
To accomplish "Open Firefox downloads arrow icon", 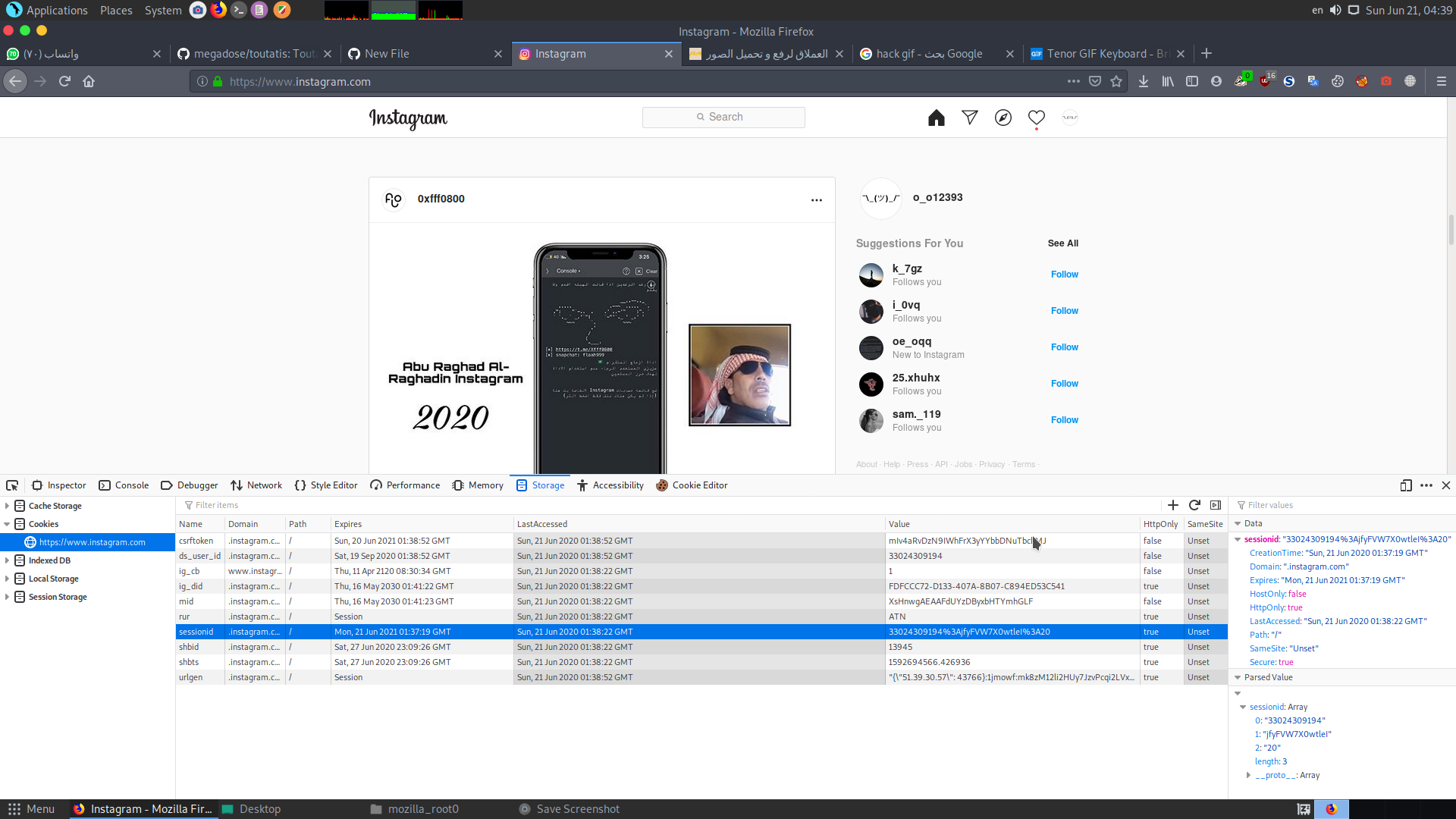I will click(x=1143, y=81).
